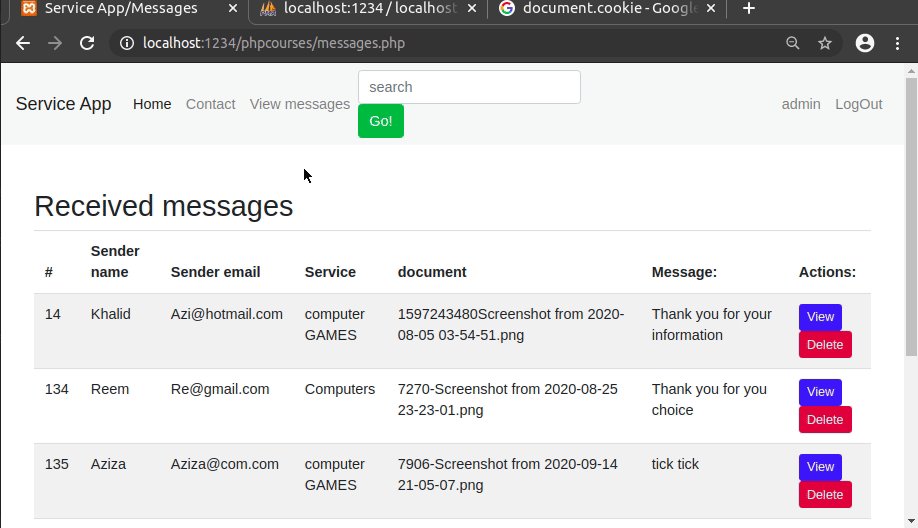Open the Contact nav link
This screenshot has height=528, width=918.
[x=210, y=104]
